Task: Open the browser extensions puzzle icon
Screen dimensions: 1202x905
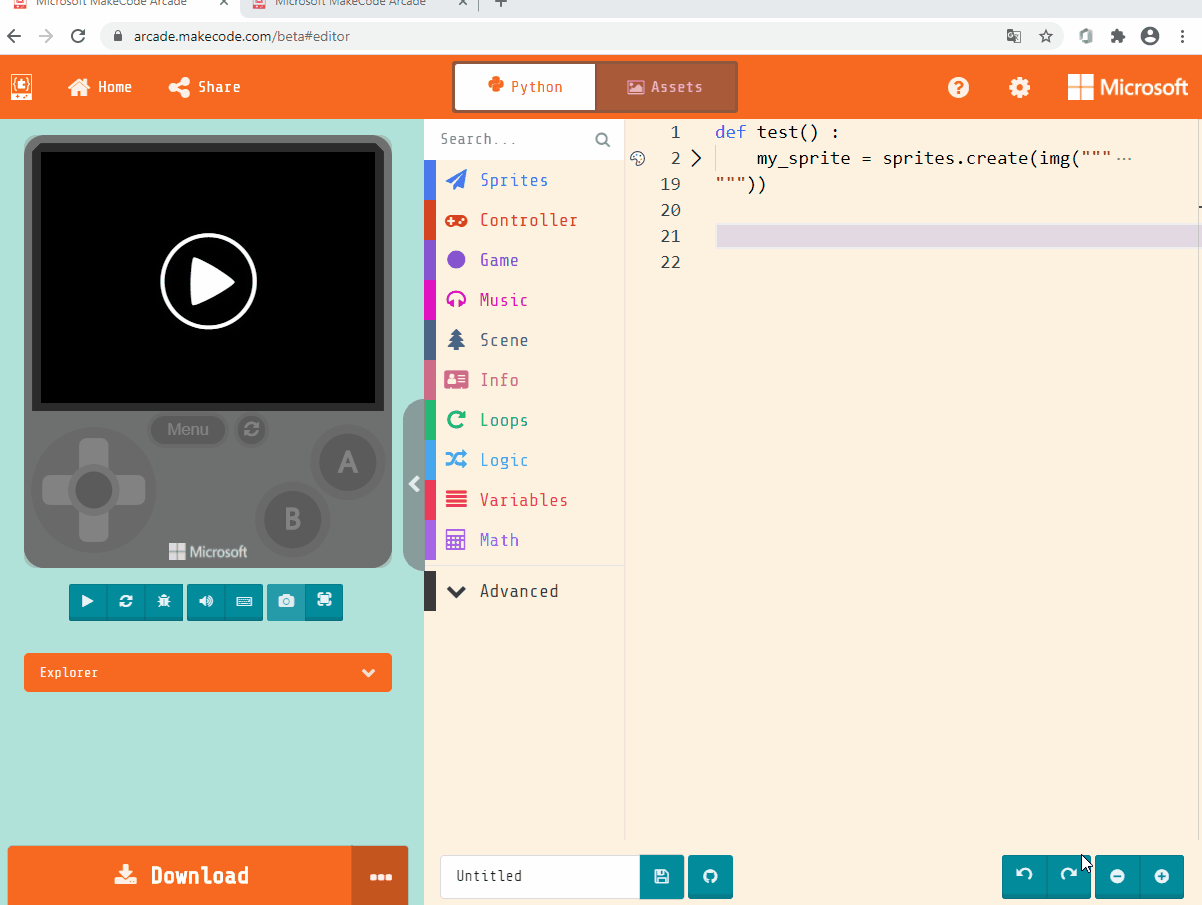Action: (x=1118, y=36)
